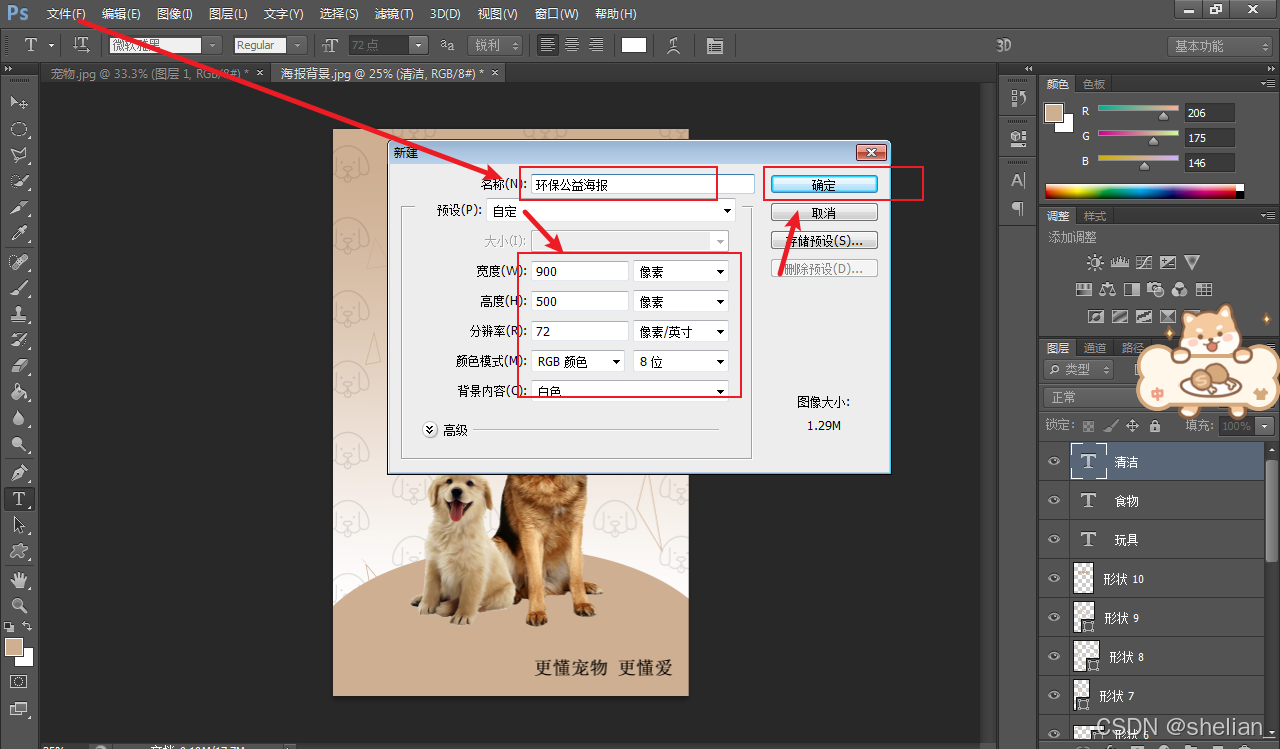1280x749 pixels.
Task: Click the center text alignment icon
Action: [572, 45]
